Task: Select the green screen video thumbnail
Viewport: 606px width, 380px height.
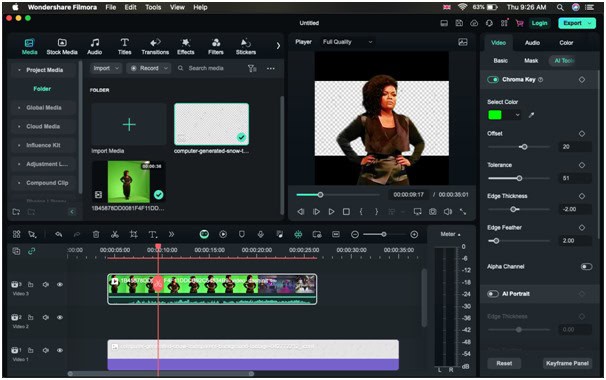Action: click(x=129, y=182)
